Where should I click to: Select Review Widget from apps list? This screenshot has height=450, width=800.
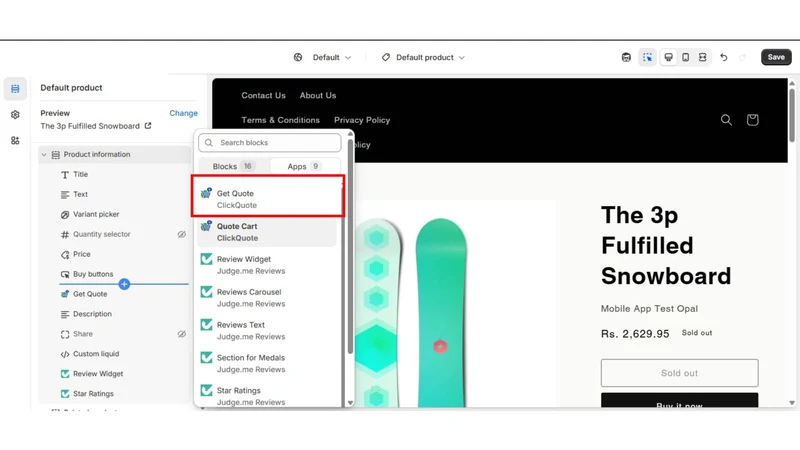point(267,265)
